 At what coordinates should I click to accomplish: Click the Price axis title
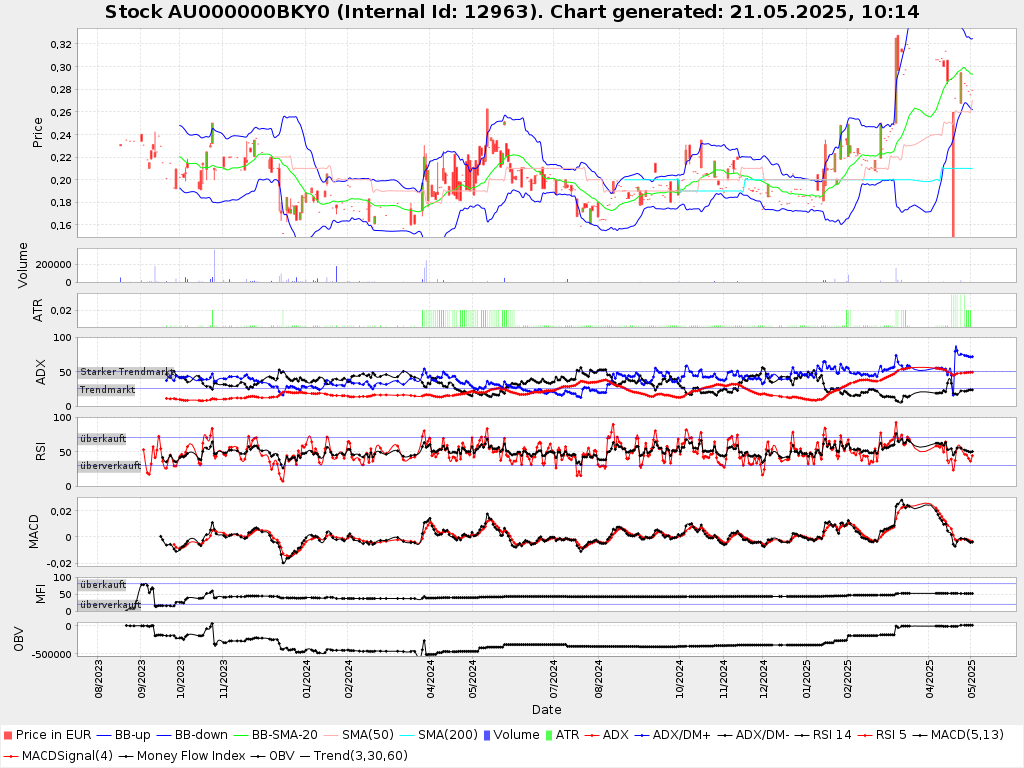(38, 133)
